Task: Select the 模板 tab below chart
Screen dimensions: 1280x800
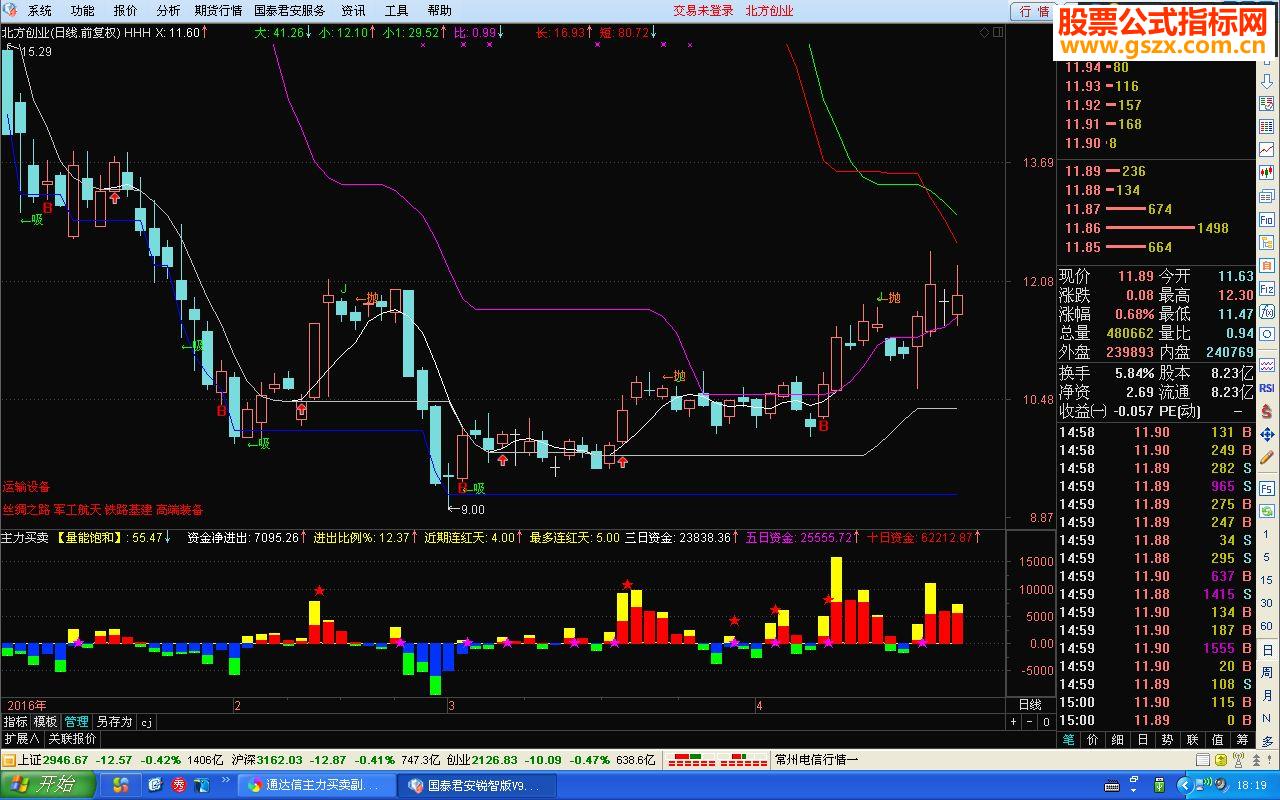Action: 45,721
